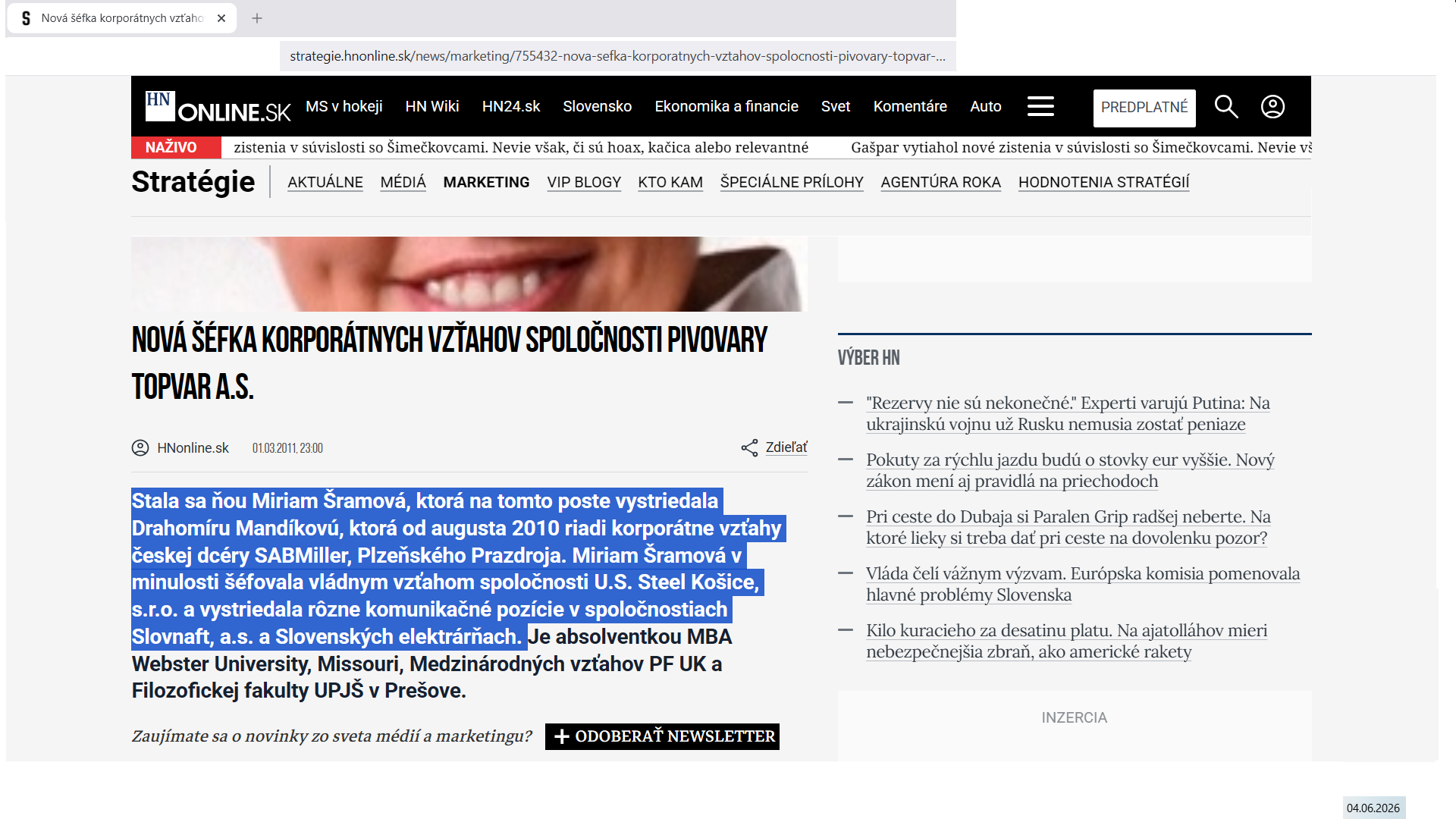Open article about Paralen Grip in Dubaj
This screenshot has height=819, width=1456.
point(1068,527)
